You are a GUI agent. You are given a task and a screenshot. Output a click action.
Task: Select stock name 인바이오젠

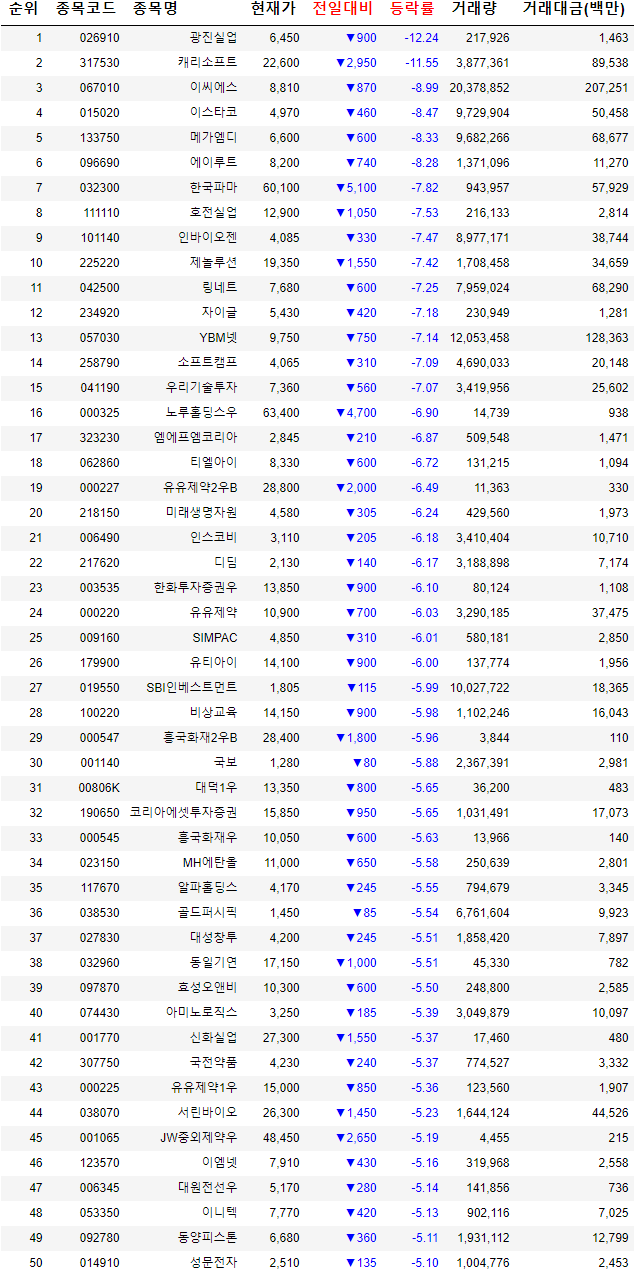pyautogui.click(x=207, y=238)
